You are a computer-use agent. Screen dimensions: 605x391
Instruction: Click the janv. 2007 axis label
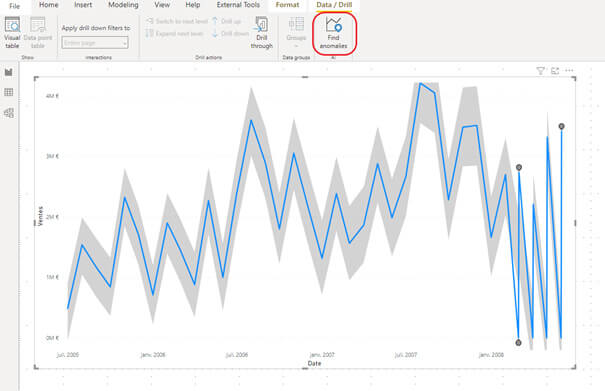322,355
